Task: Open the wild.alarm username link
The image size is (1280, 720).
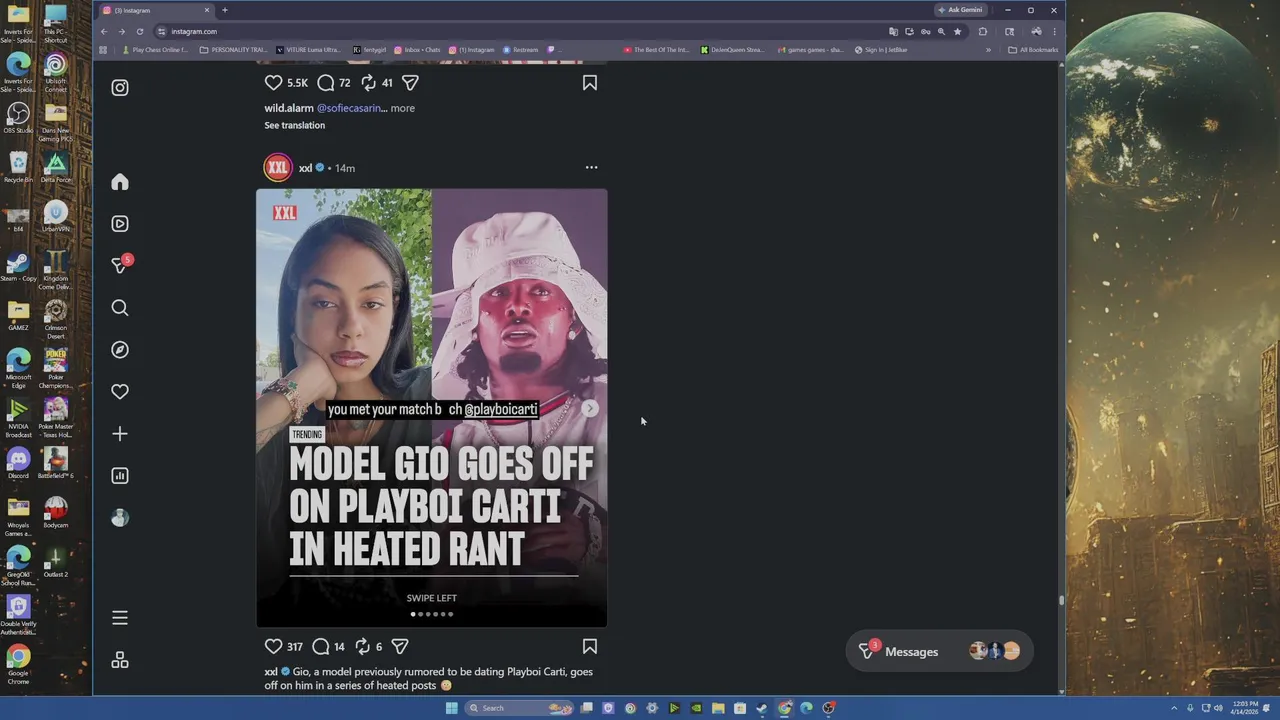Action: coord(289,108)
